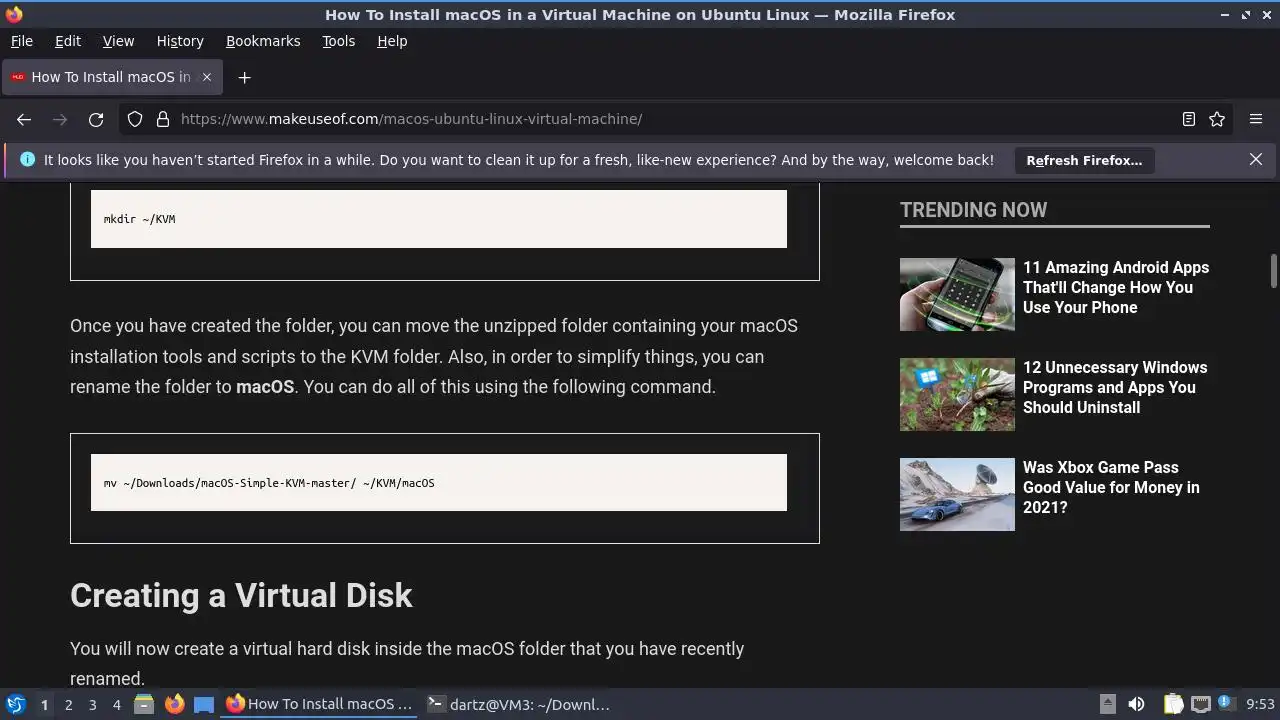Select the How To Install macOS tab

coord(110,77)
